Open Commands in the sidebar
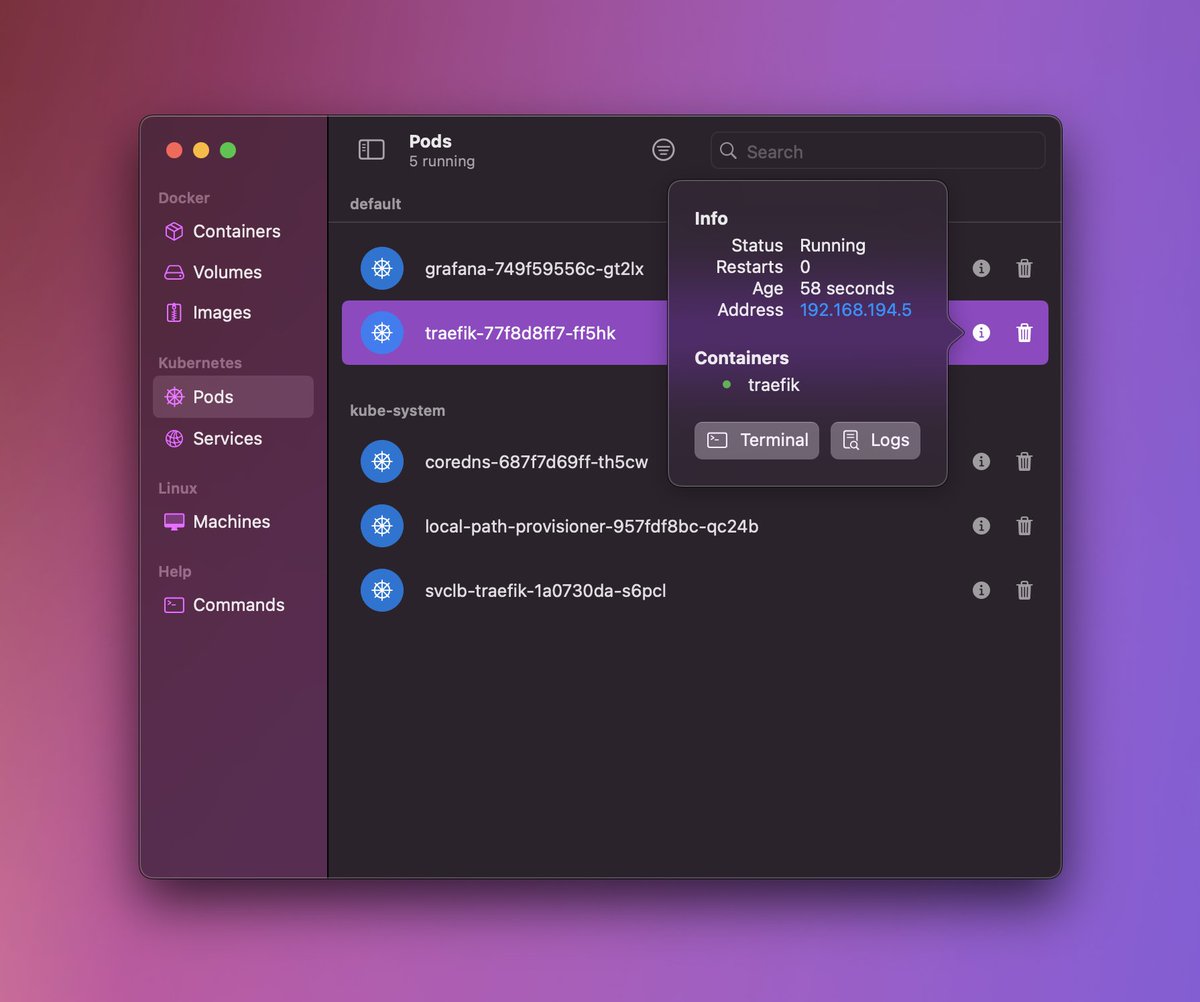 click(x=233, y=605)
